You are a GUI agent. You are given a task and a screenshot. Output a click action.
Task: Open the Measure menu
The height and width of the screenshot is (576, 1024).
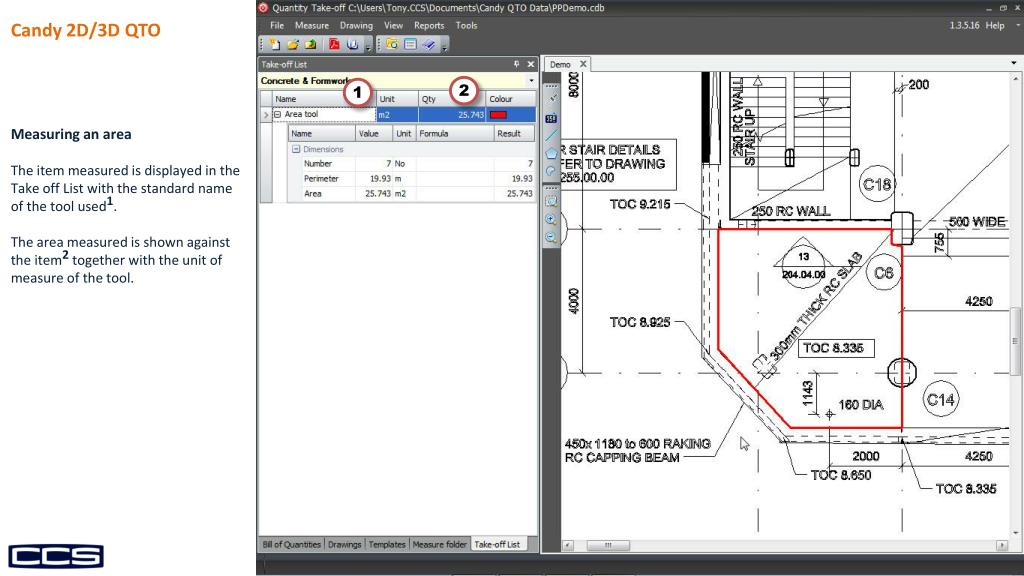click(x=312, y=25)
